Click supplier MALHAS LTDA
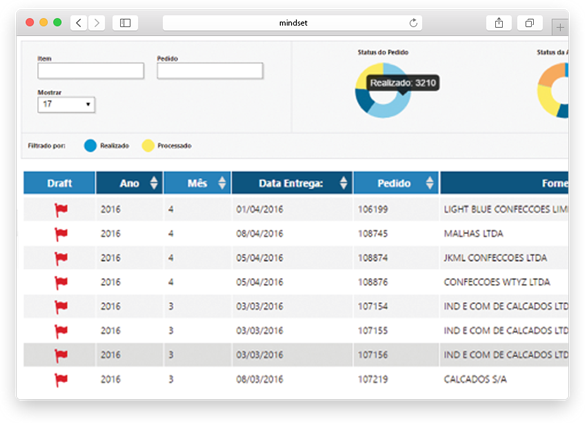The height and width of the screenshot is (423, 585). point(473,234)
